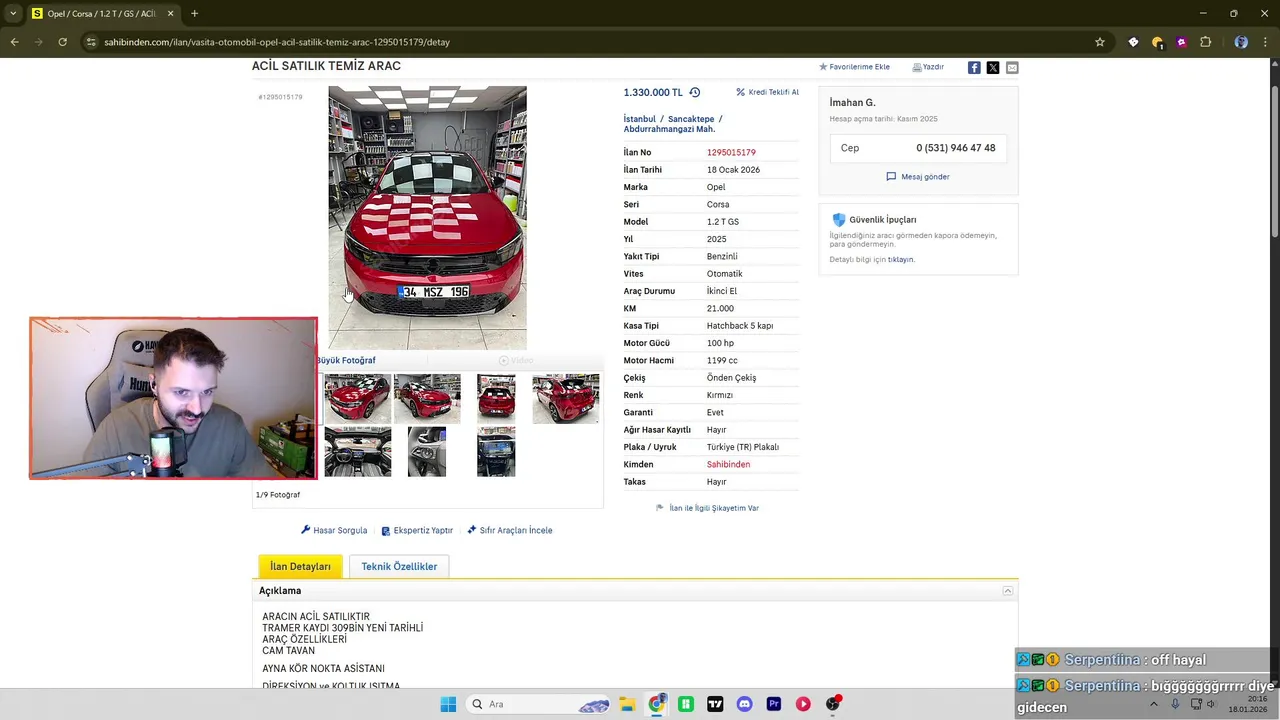Select the third car front thumbnail
1280x720 pixels.
pos(496,399)
